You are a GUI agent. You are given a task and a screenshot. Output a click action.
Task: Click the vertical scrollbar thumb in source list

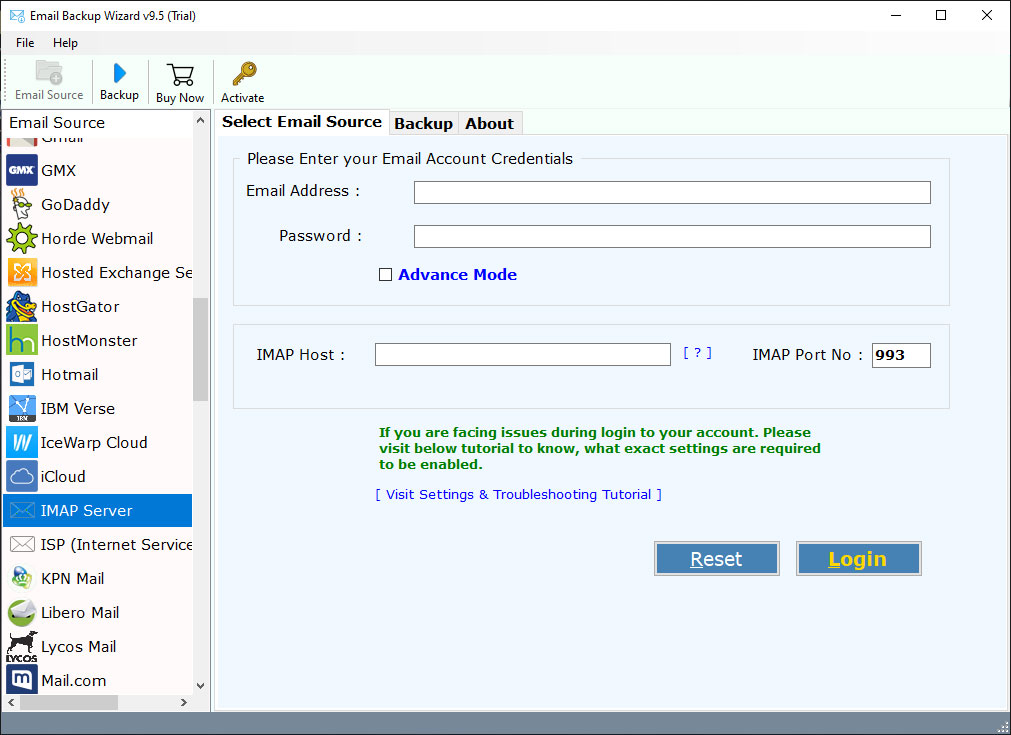pyautogui.click(x=201, y=349)
